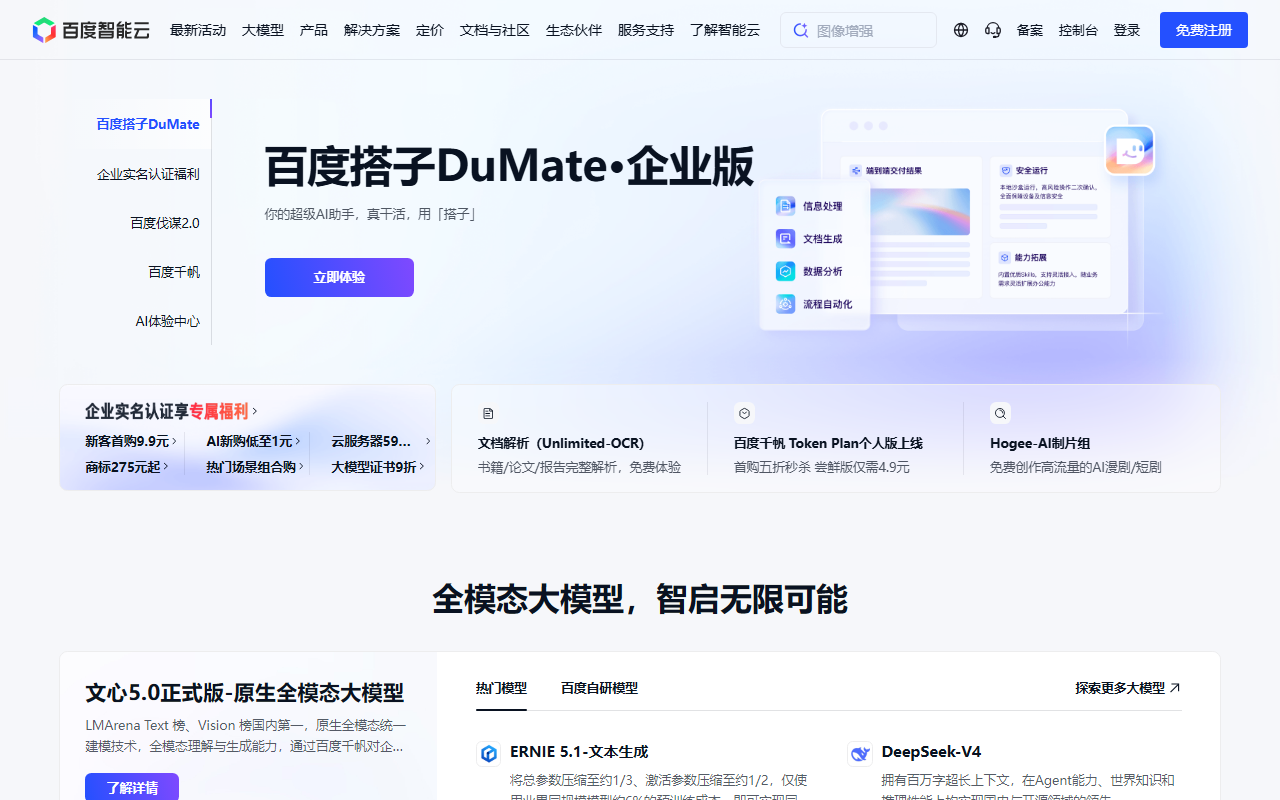This screenshot has width=1280, height=800.
Task: Expand 企业实名认证享专属福利 chevron link
Action: [x=171, y=411]
